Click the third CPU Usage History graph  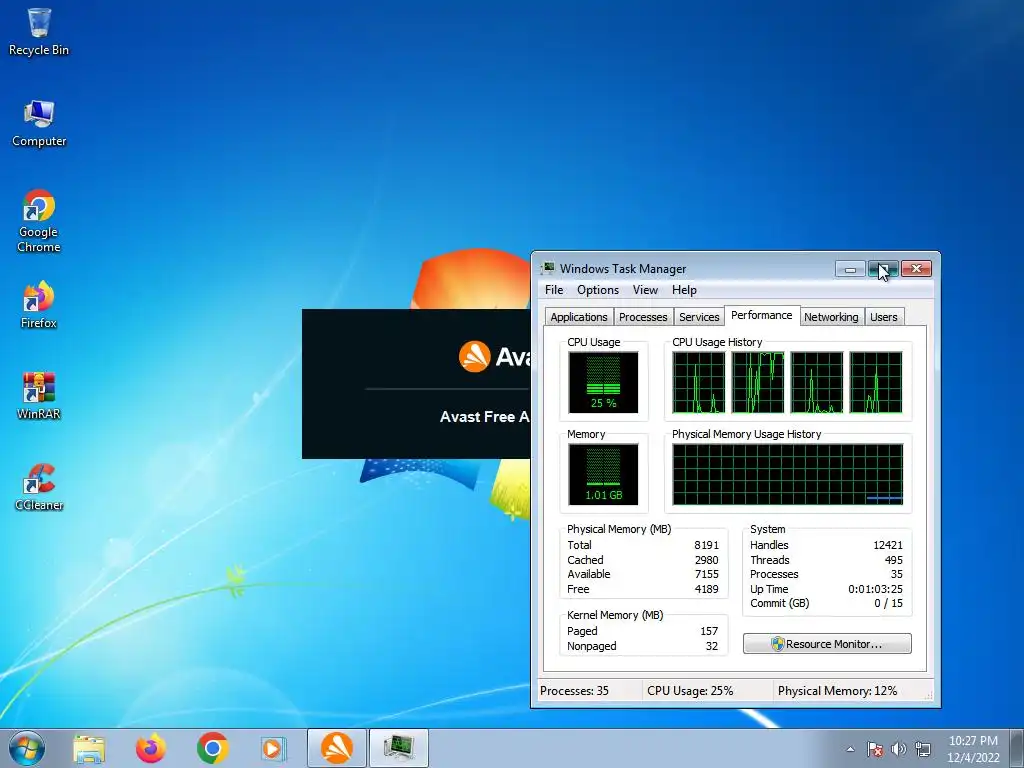point(816,383)
